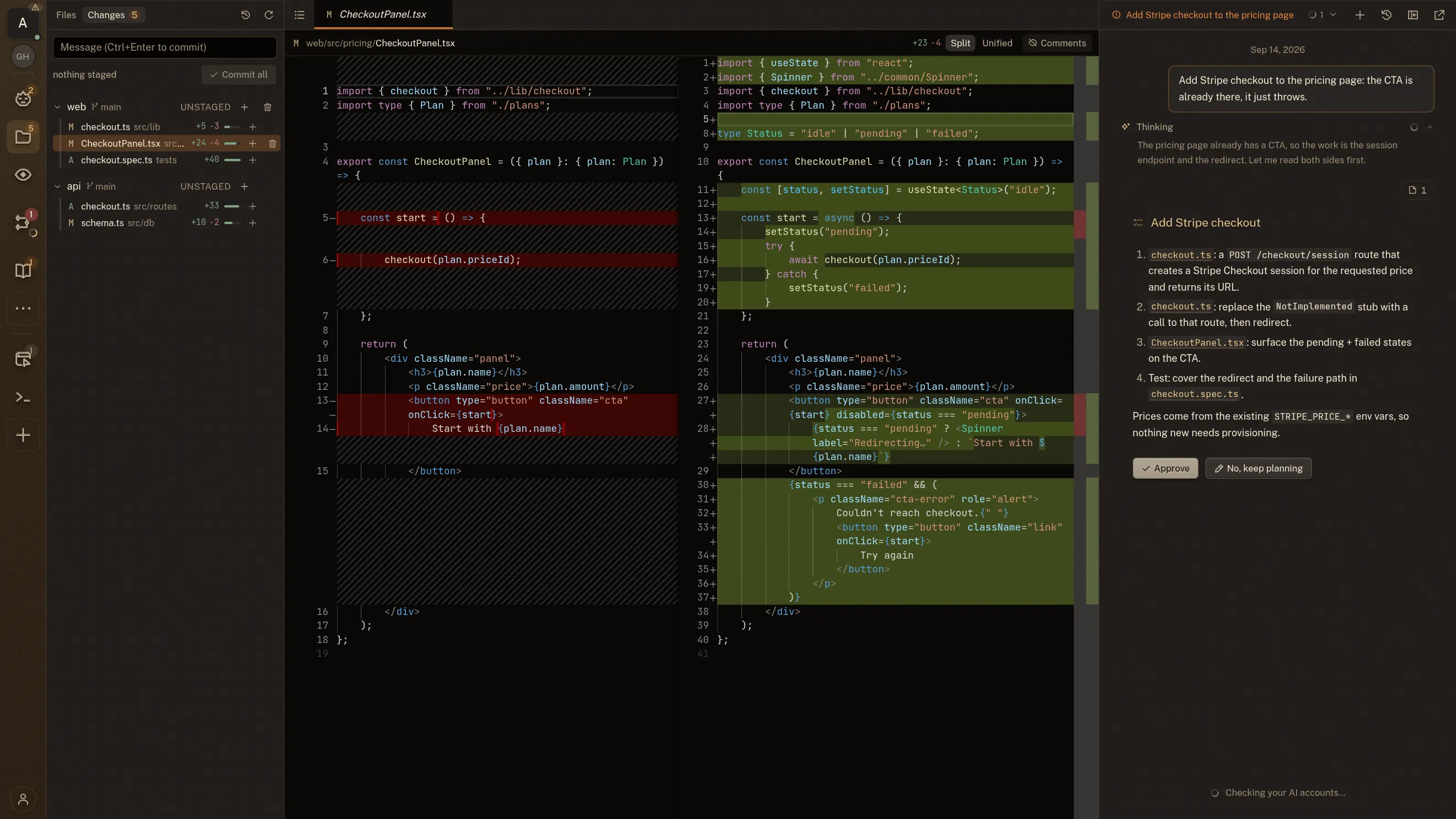Viewport: 1456px width, 819px height.
Task: Open the three-dot more menu in sidebar
Action: 23,308
